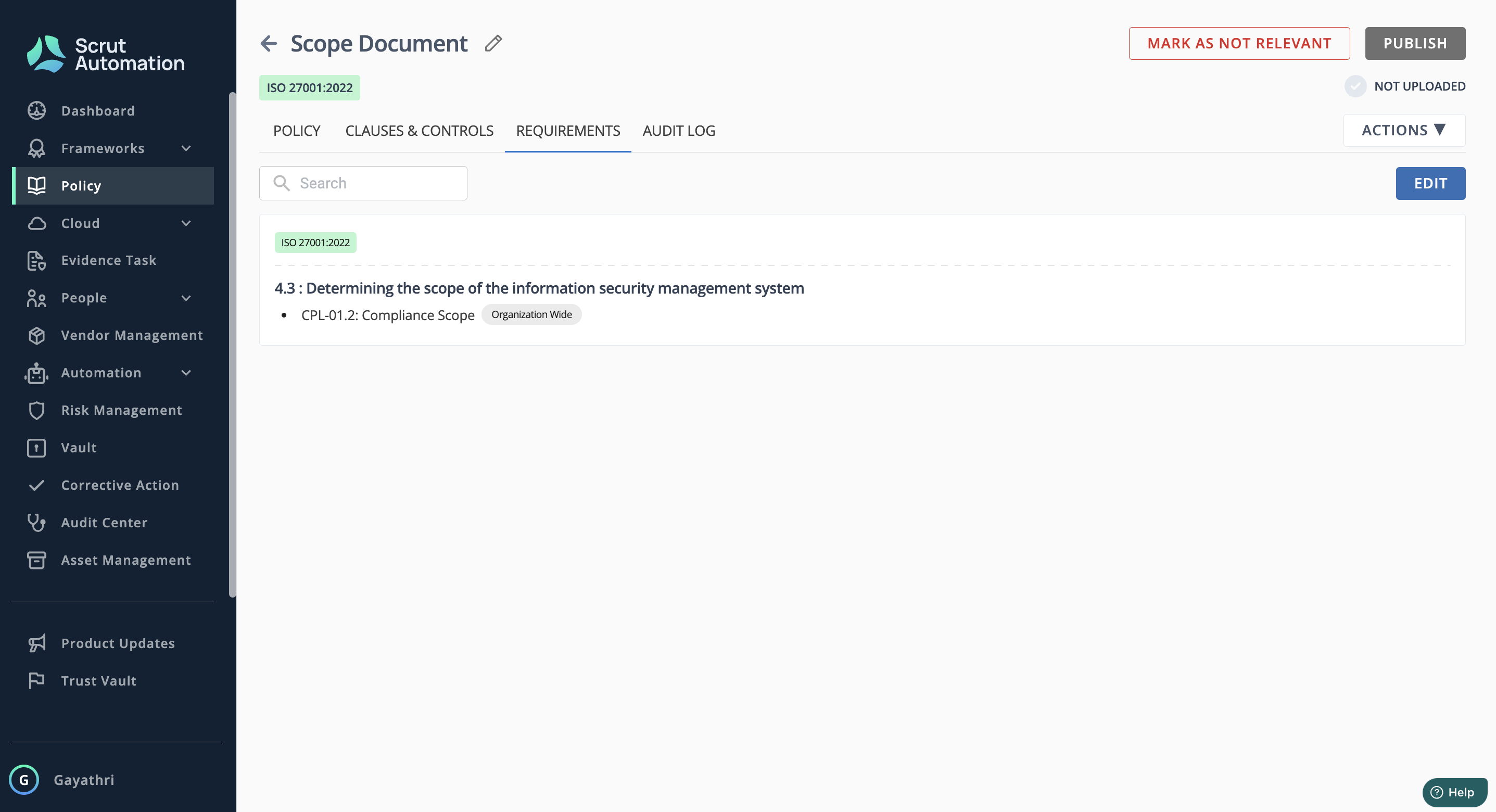Image resolution: width=1496 pixels, height=812 pixels.
Task: Click the blue Edit button
Action: tap(1430, 184)
